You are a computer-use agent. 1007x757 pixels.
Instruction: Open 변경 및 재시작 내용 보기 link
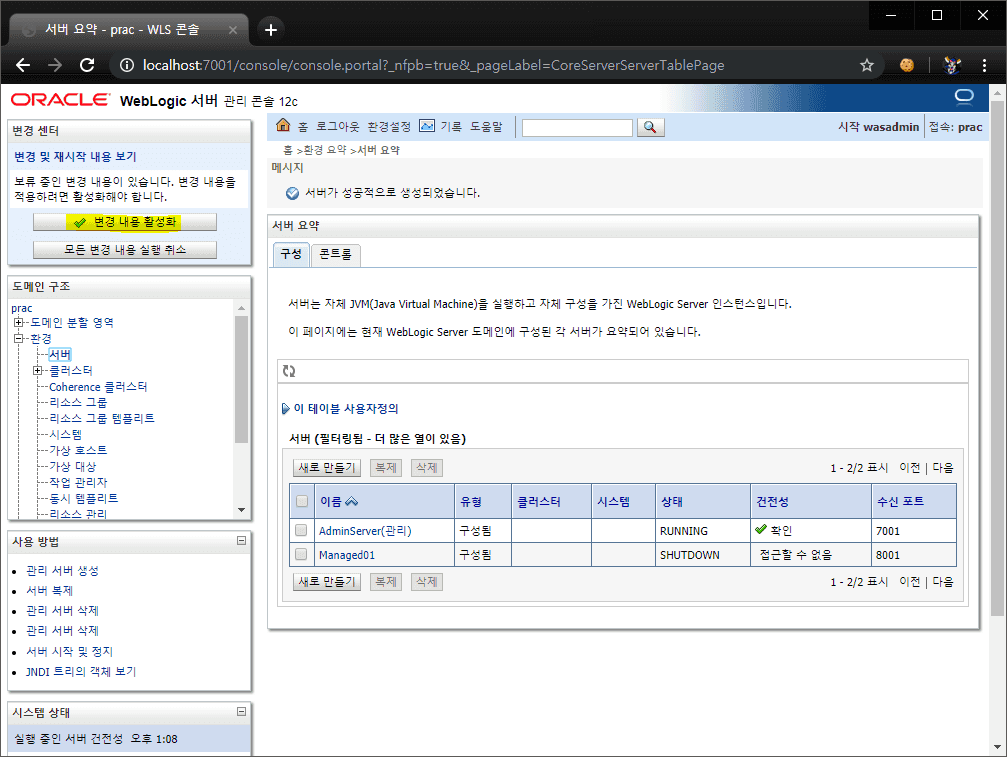coord(75,157)
